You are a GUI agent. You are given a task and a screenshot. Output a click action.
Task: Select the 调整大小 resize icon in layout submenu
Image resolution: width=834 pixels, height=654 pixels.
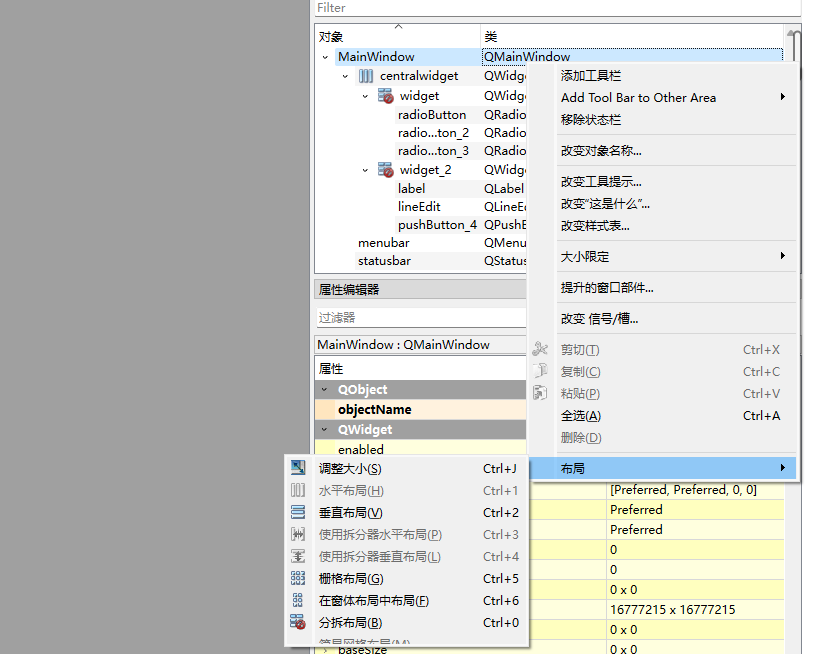(x=297, y=467)
